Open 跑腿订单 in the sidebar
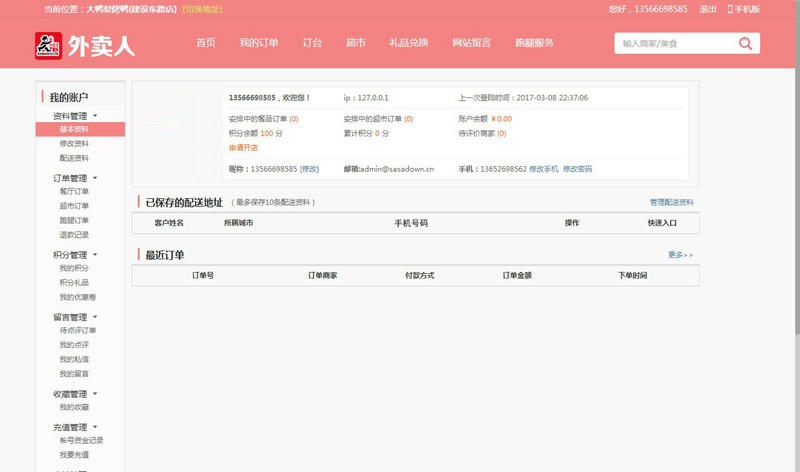800x472 pixels. coord(74,220)
